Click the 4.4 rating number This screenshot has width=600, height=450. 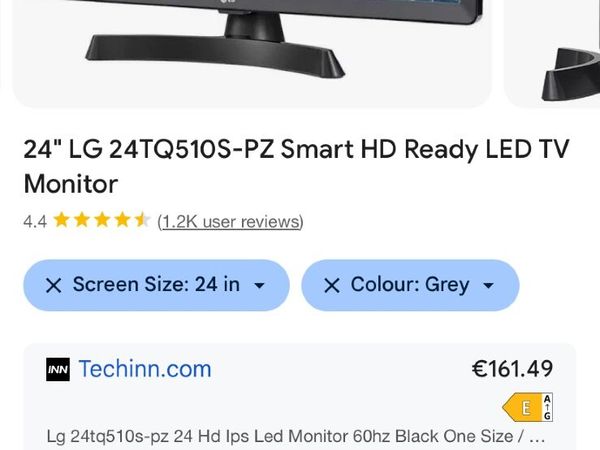click(35, 222)
